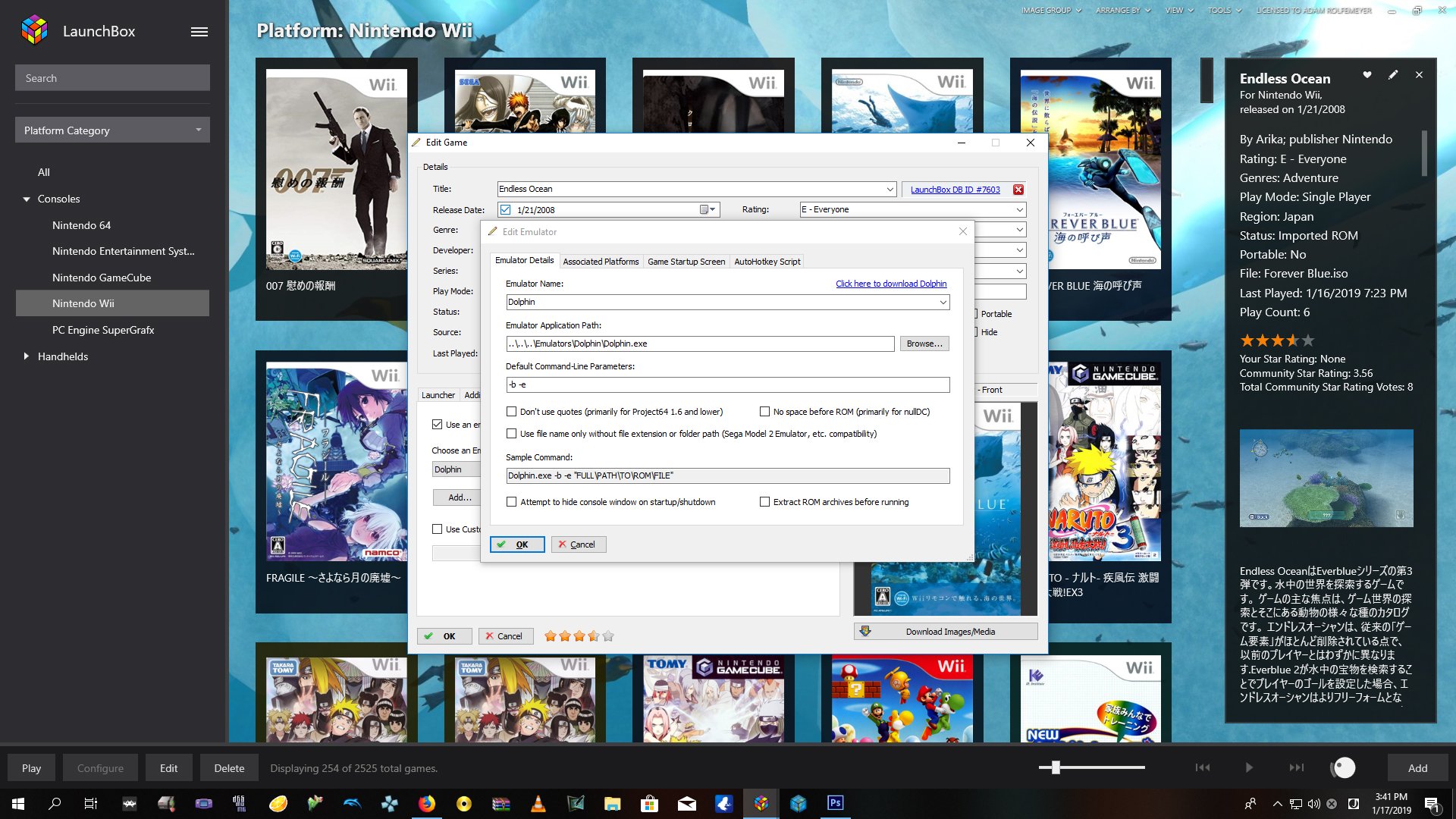This screenshot has width=1456, height=819.
Task: Open the Tools menu
Action: point(1225,11)
